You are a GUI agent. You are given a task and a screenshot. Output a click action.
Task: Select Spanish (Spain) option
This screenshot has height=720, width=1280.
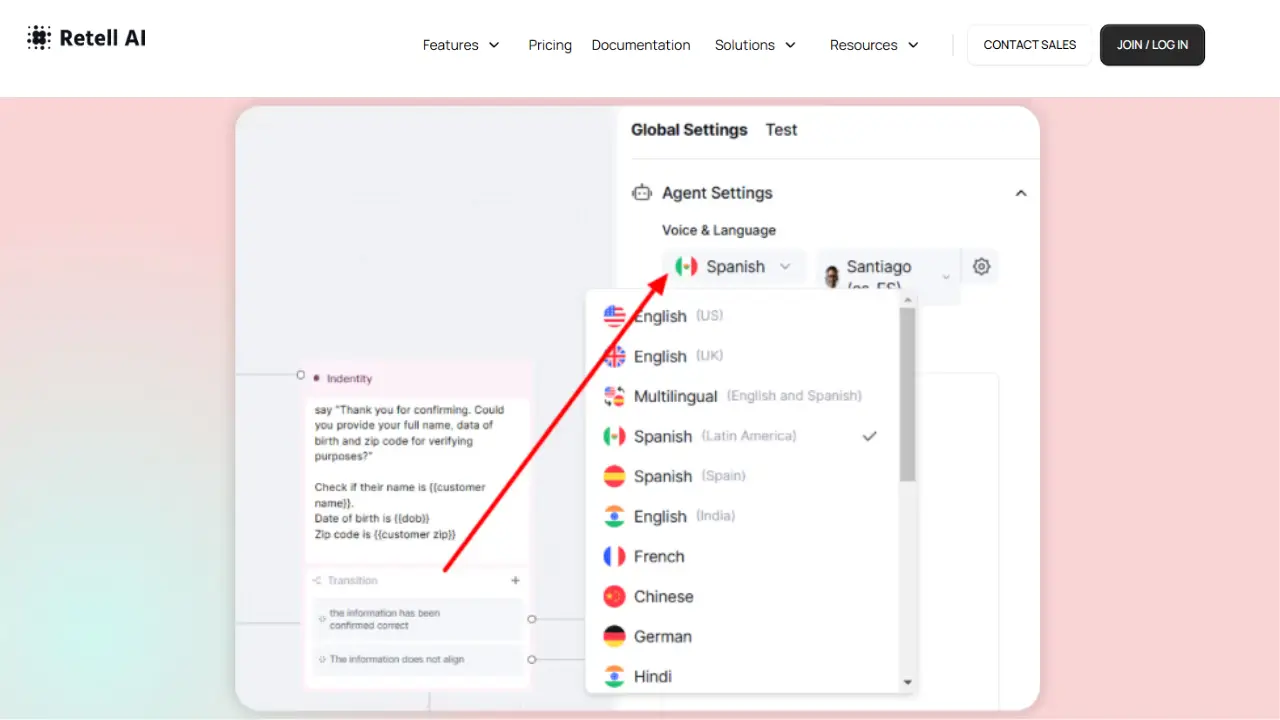(743, 476)
